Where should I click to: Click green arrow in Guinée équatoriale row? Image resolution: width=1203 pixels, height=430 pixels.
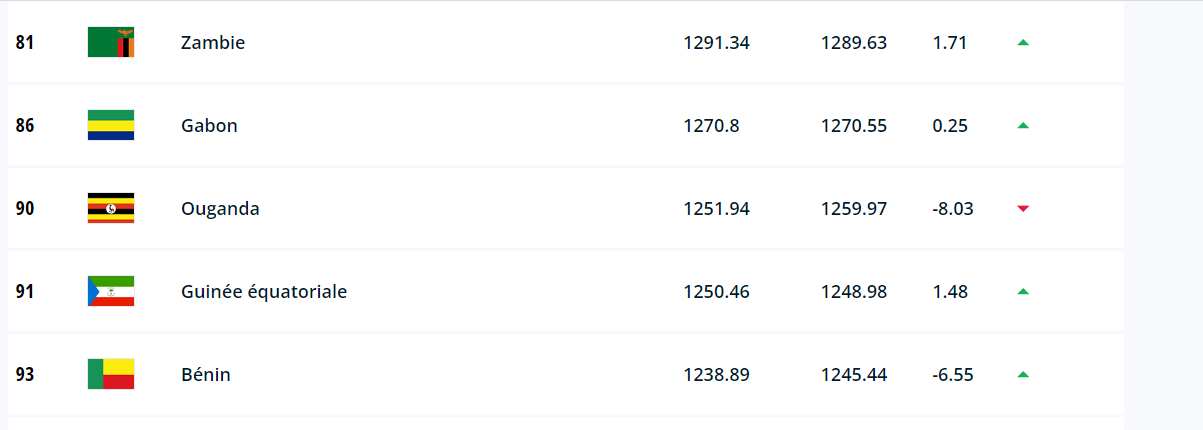pos(1023,292)
